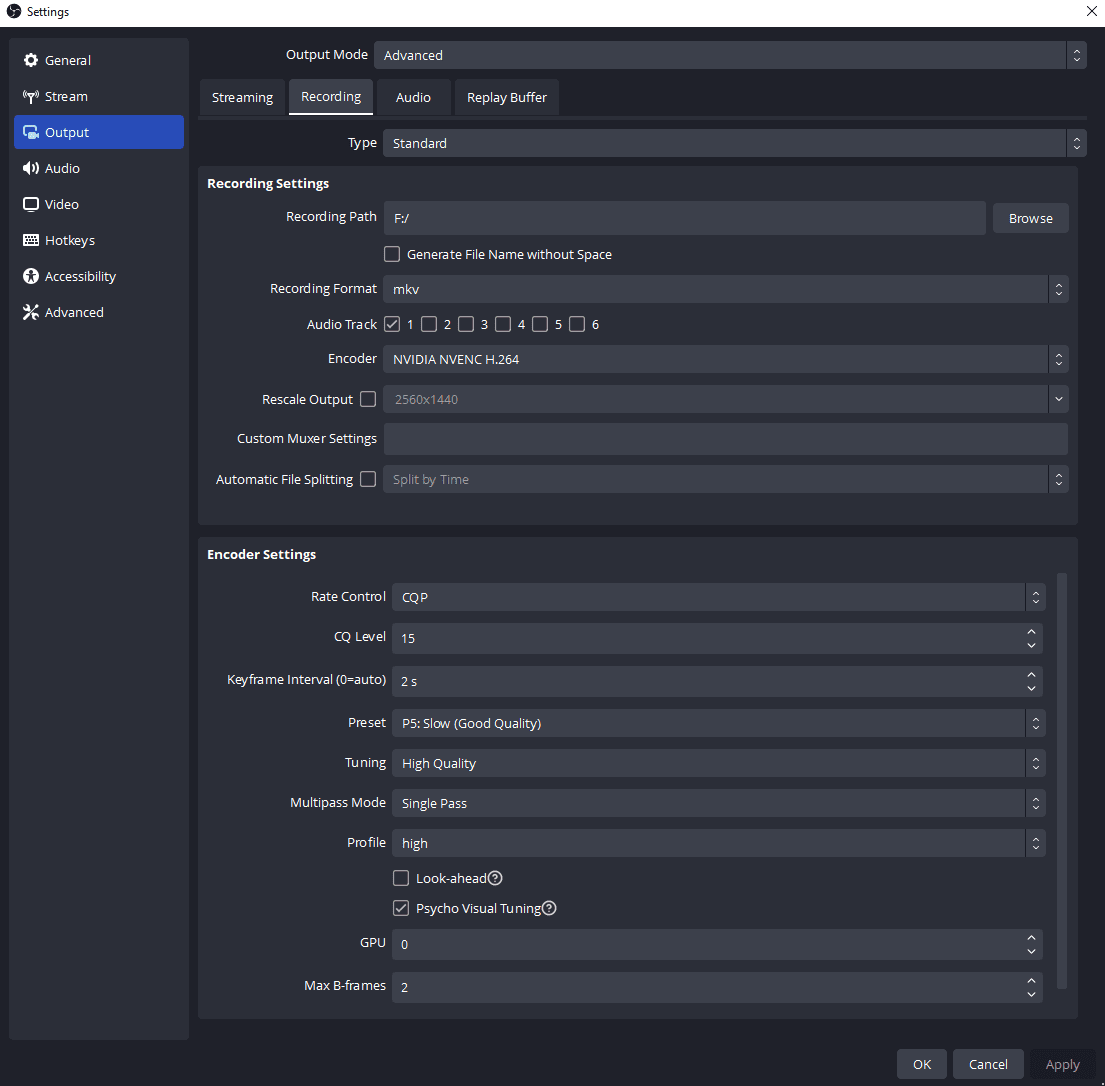The image size is (1105, 1086).
Task: Enable Audio Track 5 checkbox
Action: coord(540,324)
